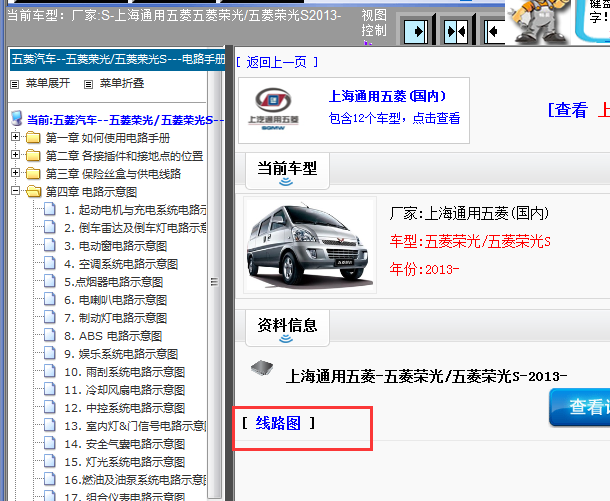Click the folder icon of 第二章 各接插件和接地点的位置
The image size is (610, 501).
tap(33, 155)
